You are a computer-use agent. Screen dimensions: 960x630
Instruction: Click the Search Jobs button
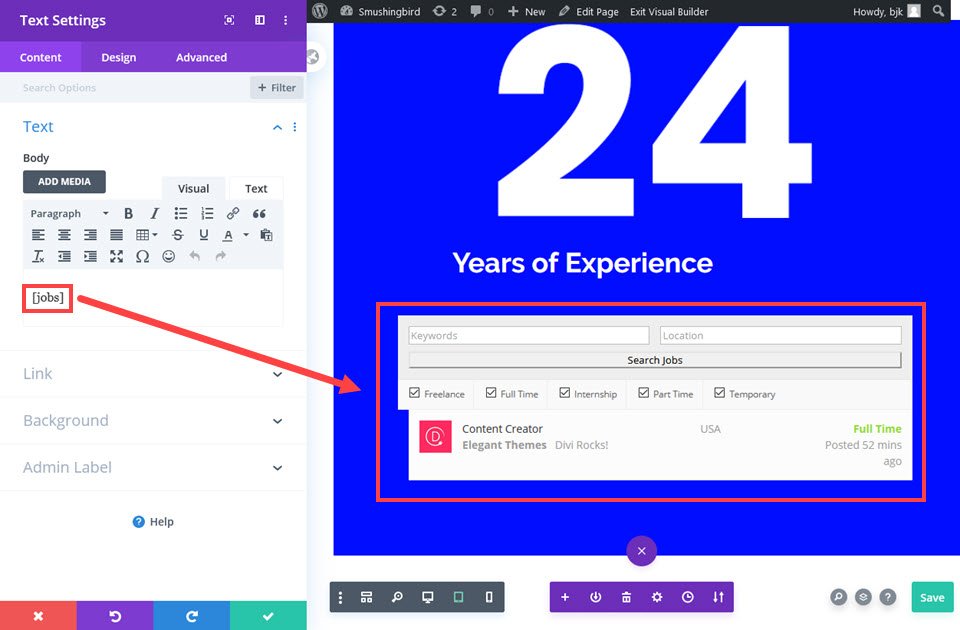click(x=654, y=360)
